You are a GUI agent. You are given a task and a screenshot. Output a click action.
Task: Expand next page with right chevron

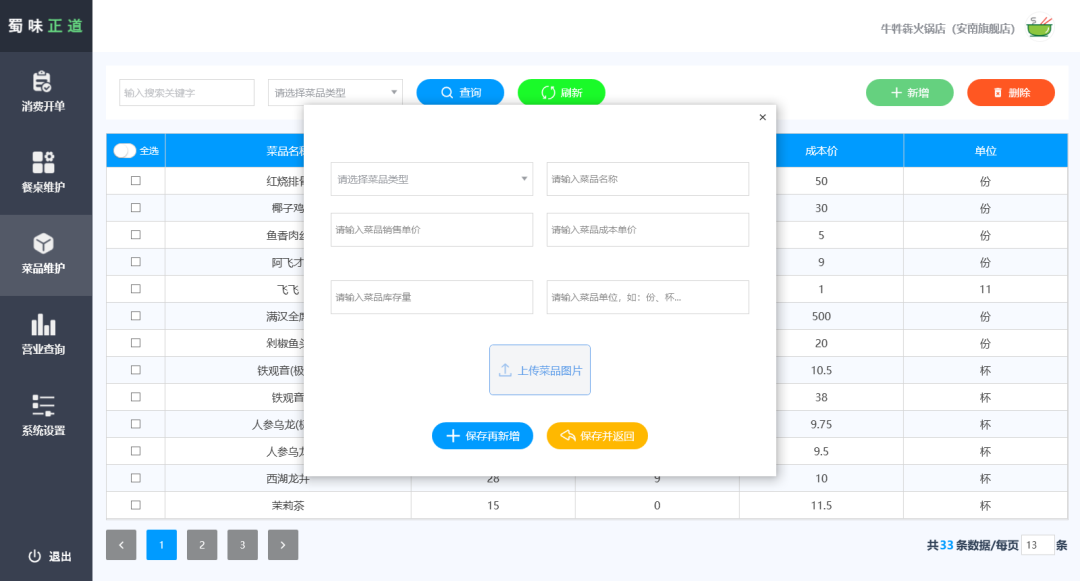(282, 544)
